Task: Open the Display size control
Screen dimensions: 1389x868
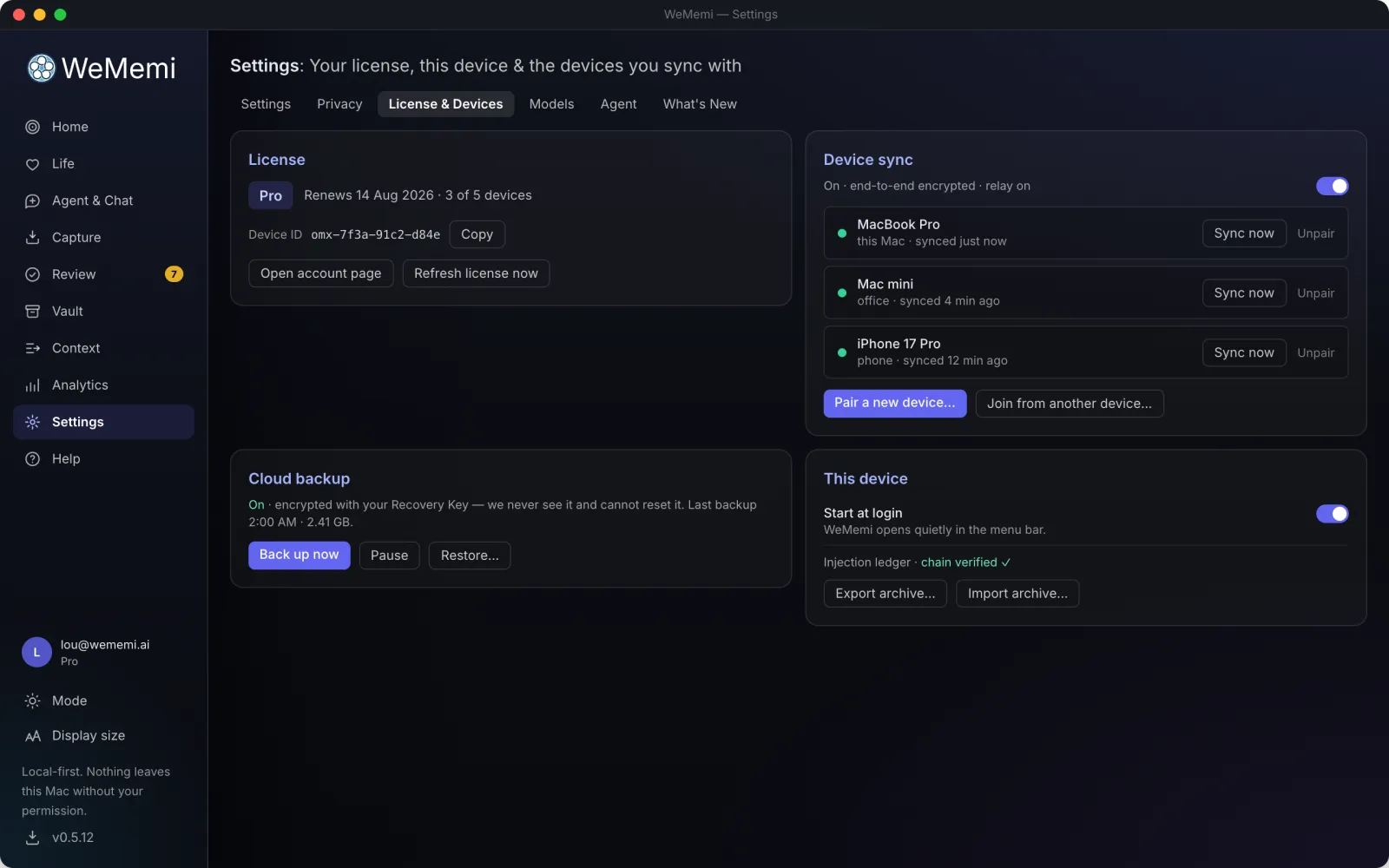Action: click(74, 736)
